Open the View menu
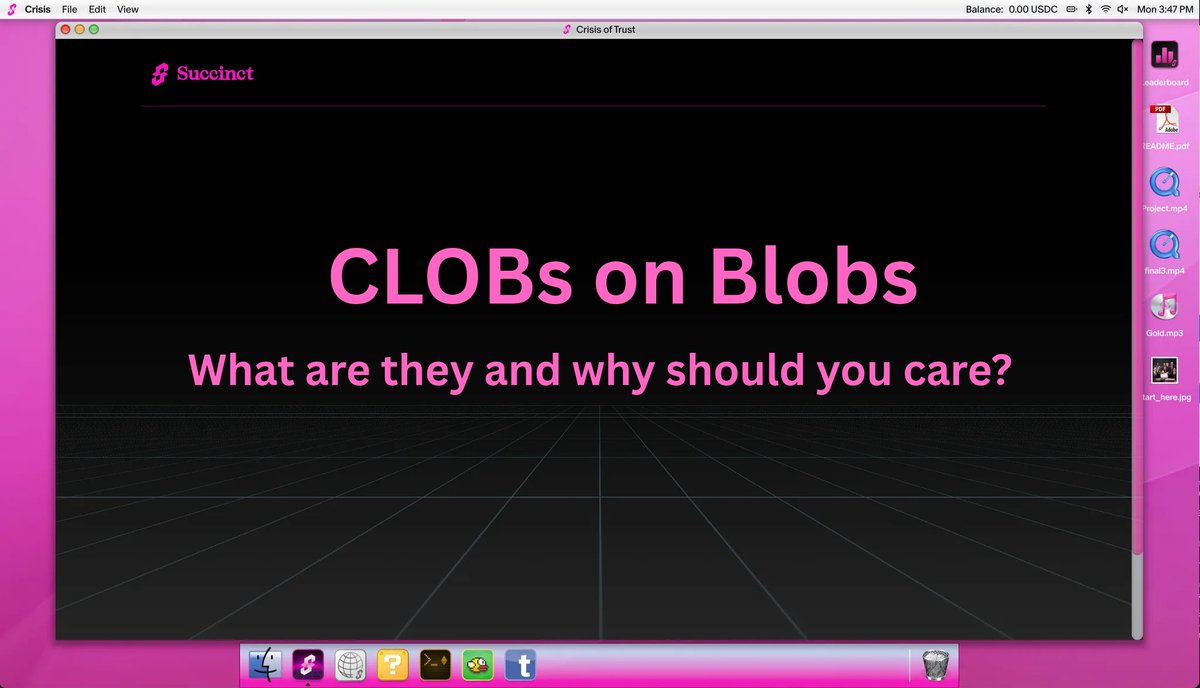This screenshot has height=688, width=1200. [x=128, y=9]
